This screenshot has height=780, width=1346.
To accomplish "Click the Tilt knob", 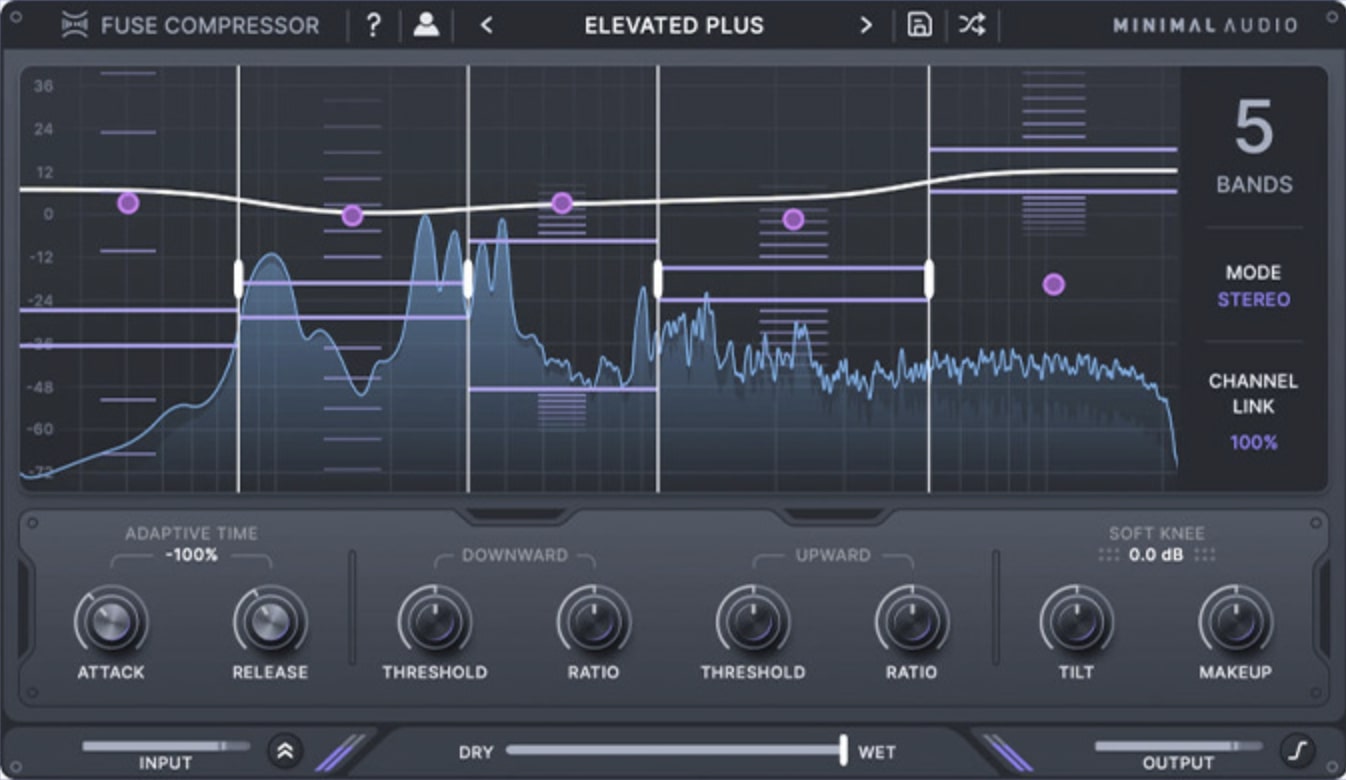I will click(x=1076, y=621).
